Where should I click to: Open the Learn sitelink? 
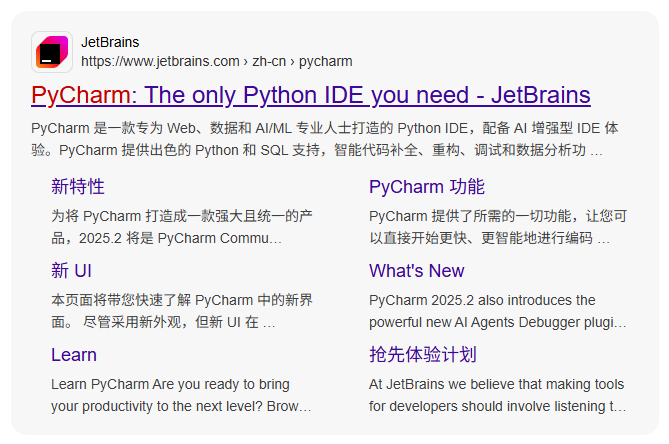tap(74, 354)
